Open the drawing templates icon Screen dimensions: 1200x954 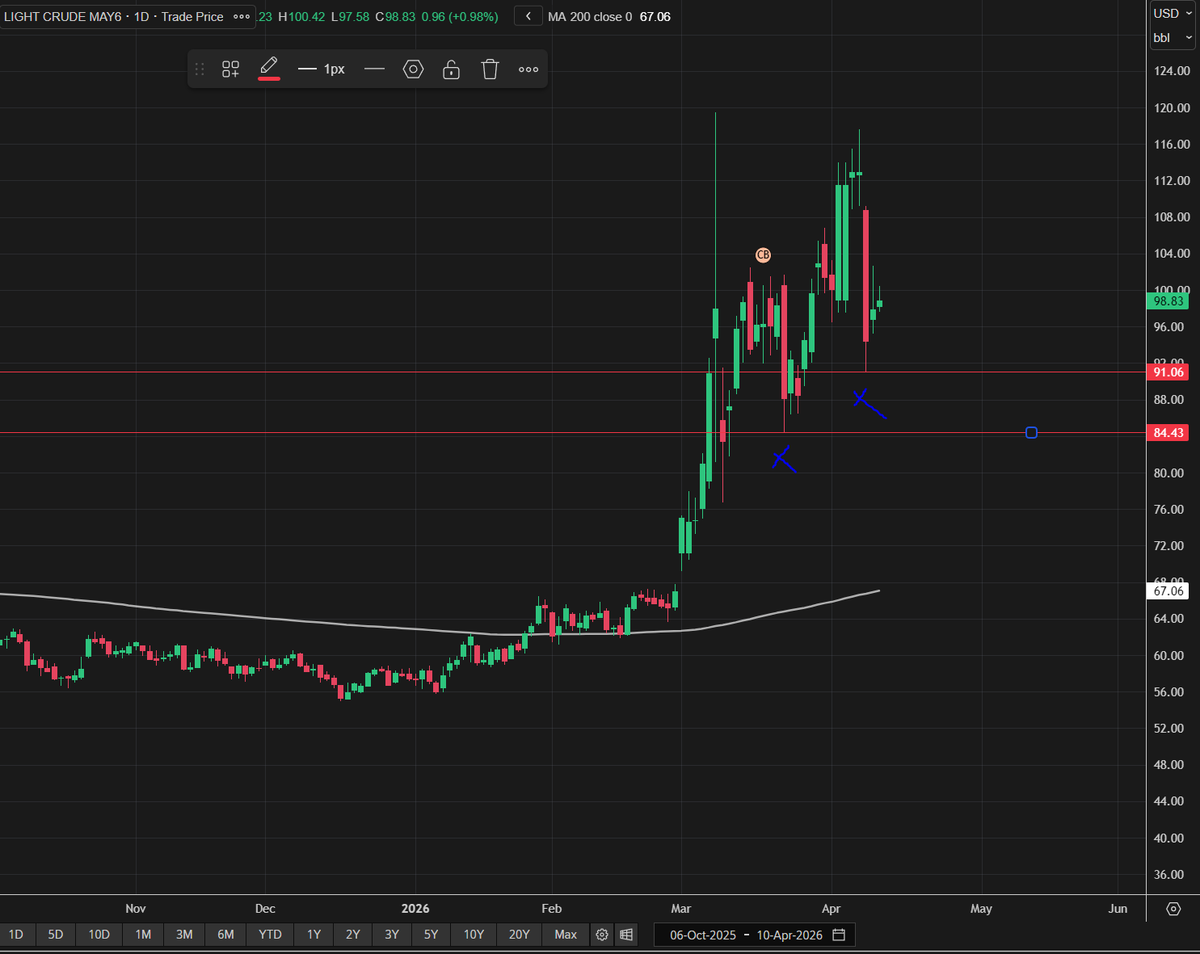[231, 69]
